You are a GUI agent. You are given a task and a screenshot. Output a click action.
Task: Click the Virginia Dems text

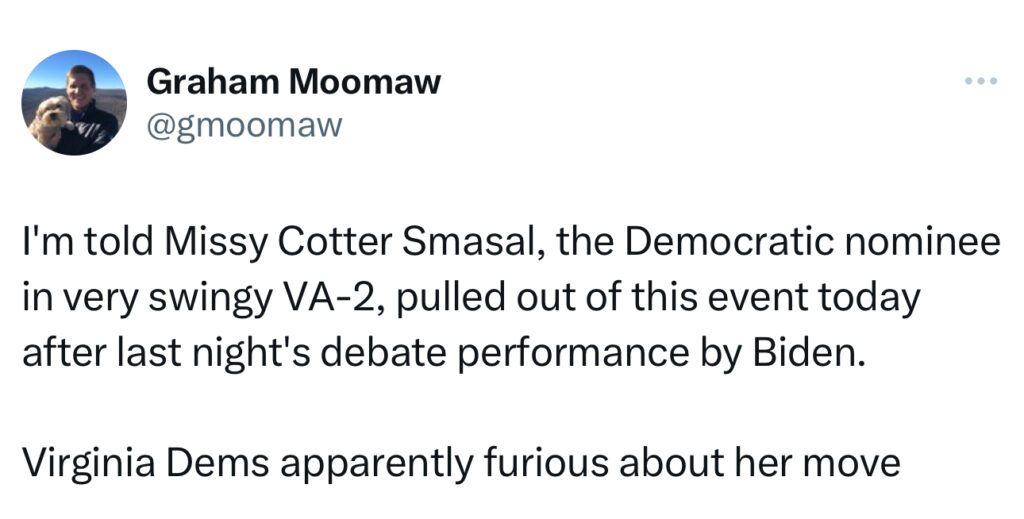tap(116, 463)
